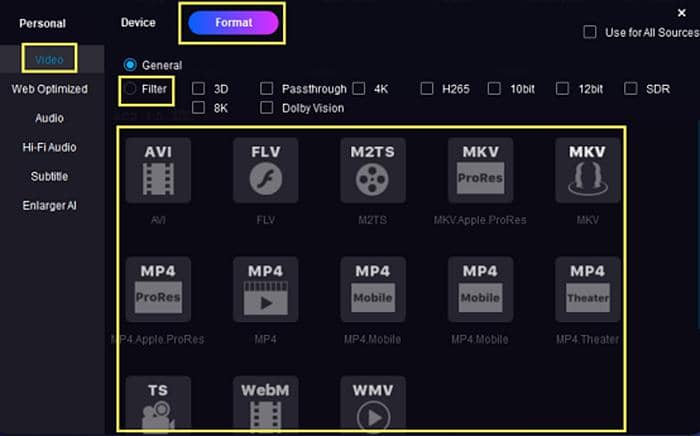Toggle the Passthrough checkbox
This screenshot has width=700, height=436.
(267, 88)
